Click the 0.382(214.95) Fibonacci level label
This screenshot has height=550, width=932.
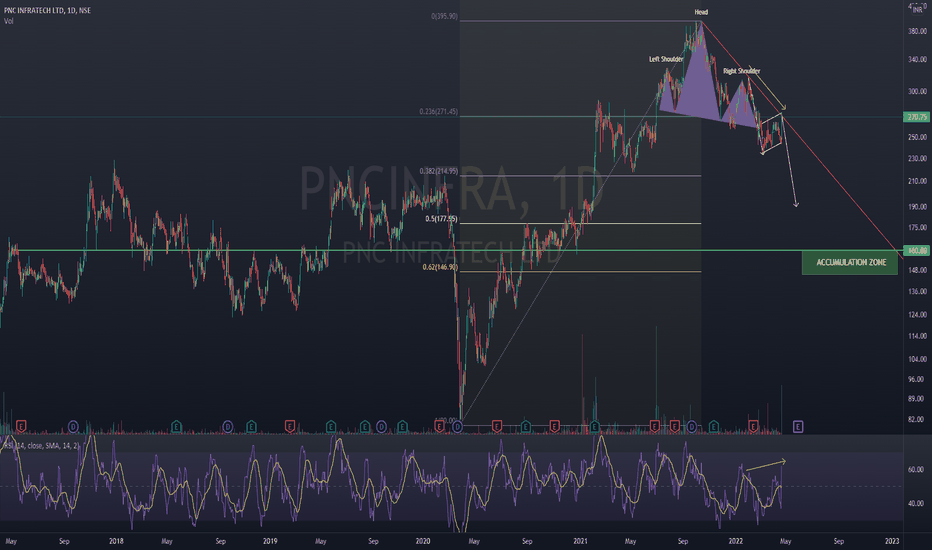(439, 171)
